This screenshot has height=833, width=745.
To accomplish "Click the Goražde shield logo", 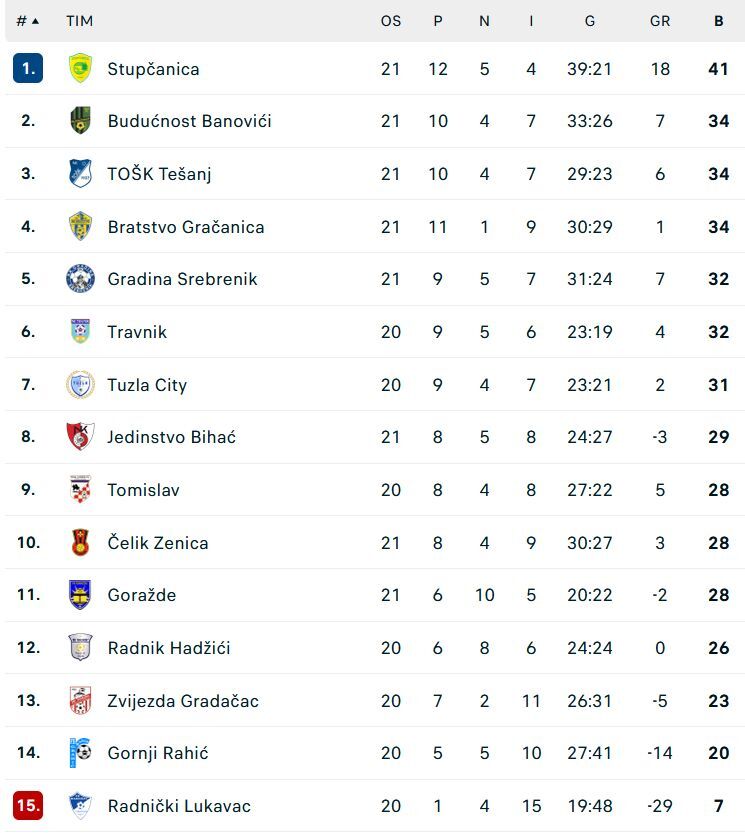I will click(80, 595).
